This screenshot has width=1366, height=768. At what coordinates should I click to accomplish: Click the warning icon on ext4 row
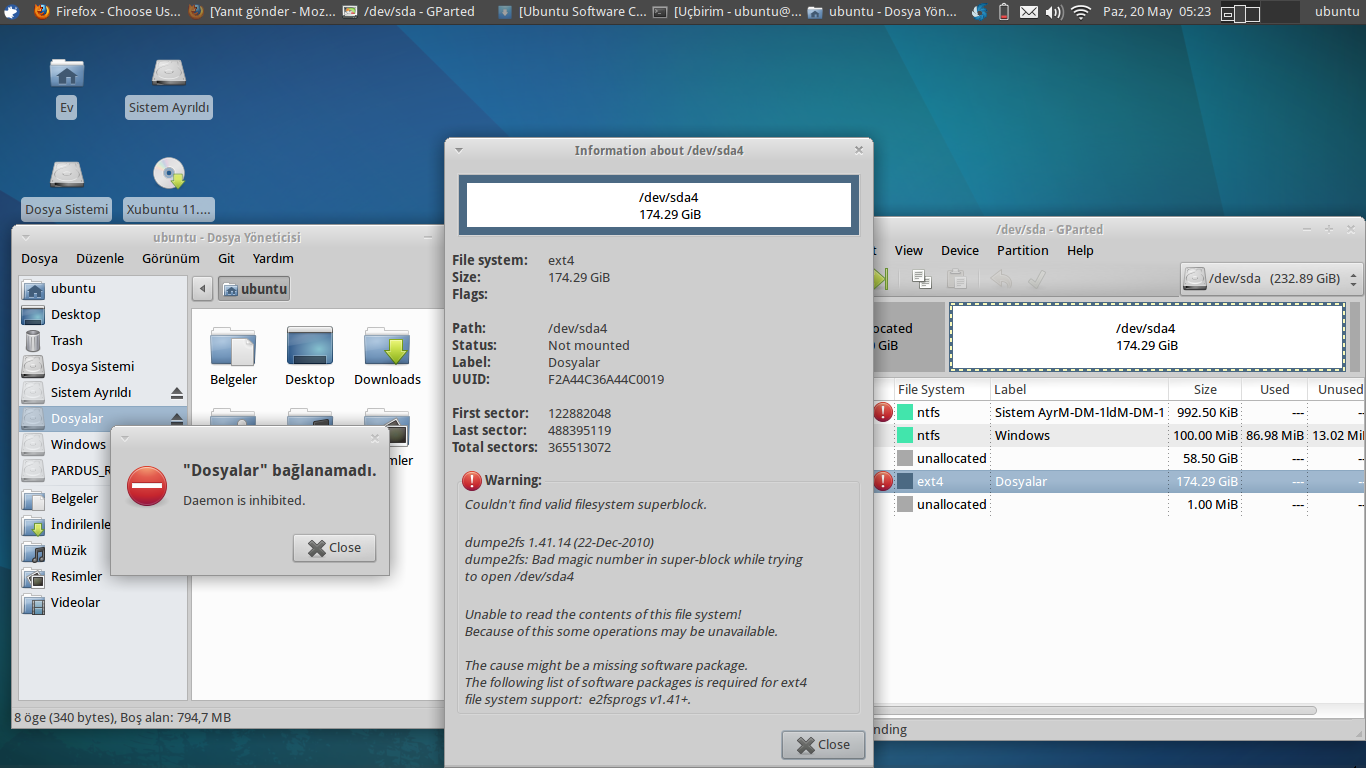[883, 482]
